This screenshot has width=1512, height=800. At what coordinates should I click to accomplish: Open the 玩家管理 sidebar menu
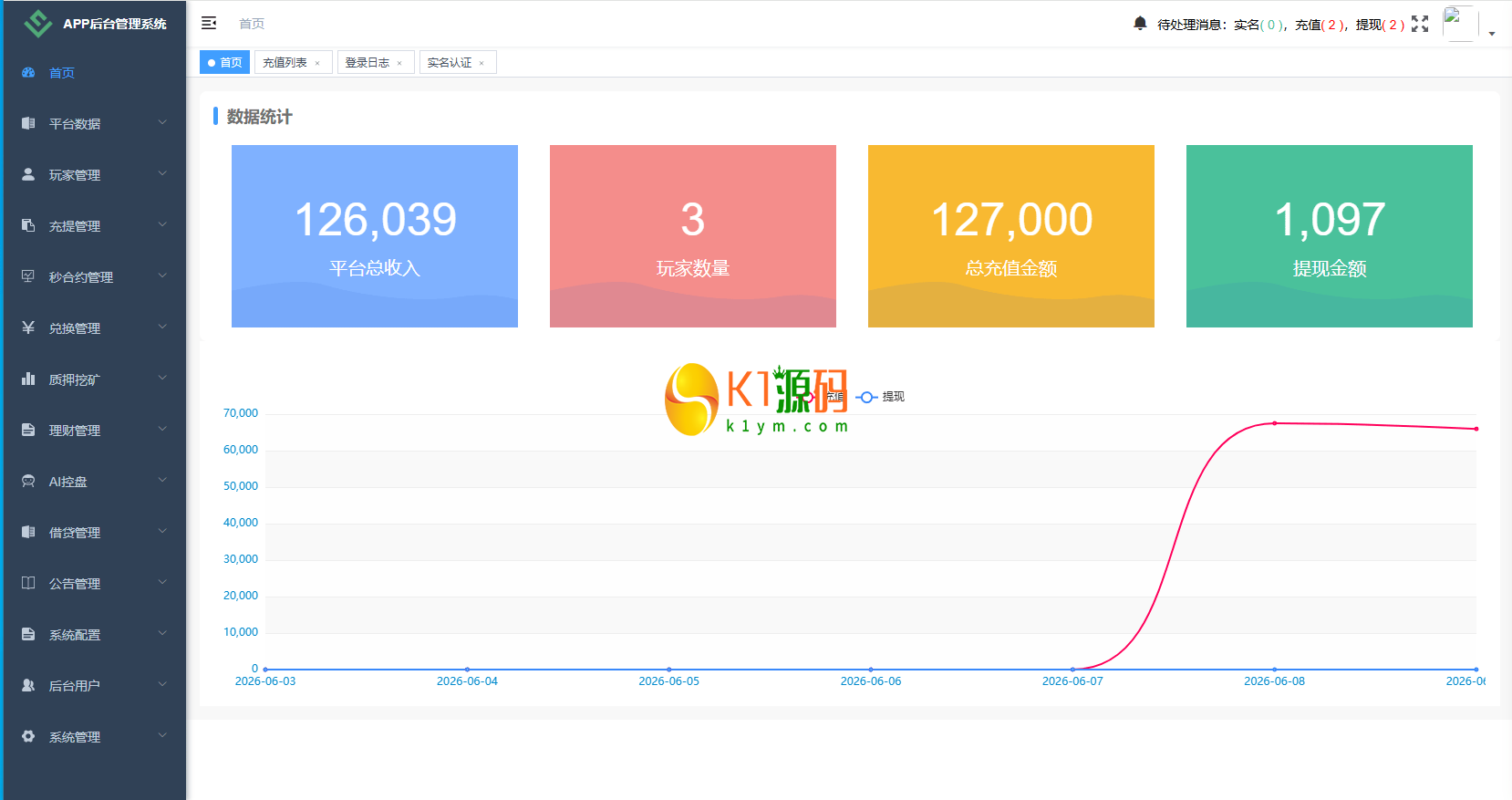95,174
